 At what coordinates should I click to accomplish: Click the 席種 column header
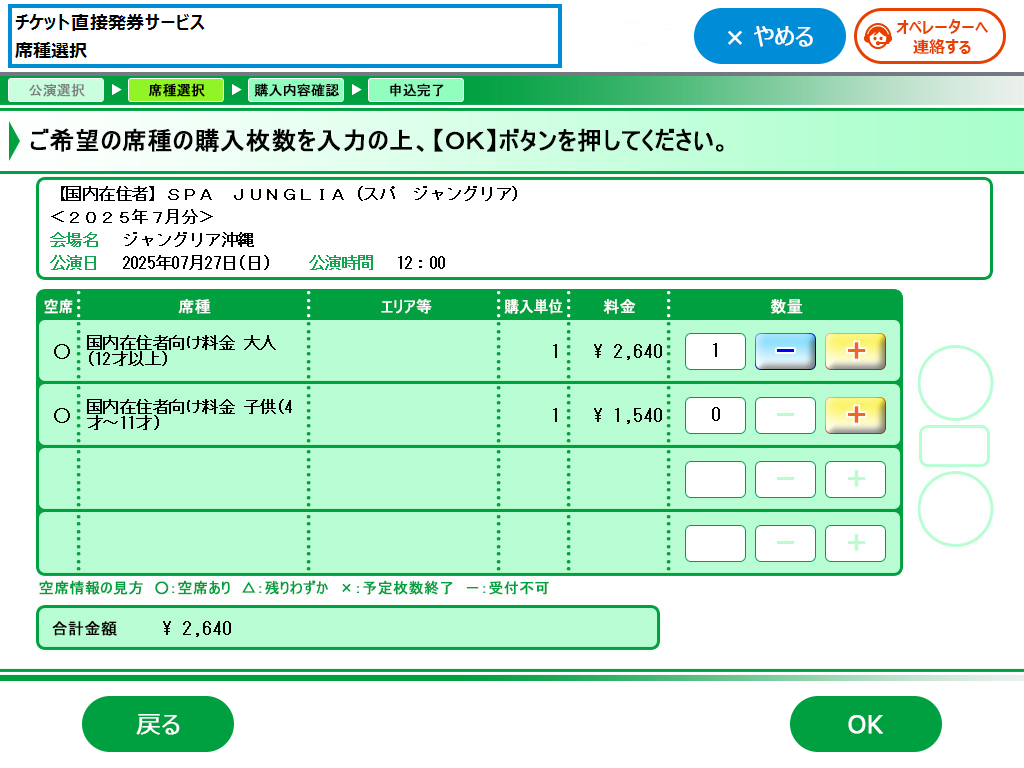pos(194,306)
